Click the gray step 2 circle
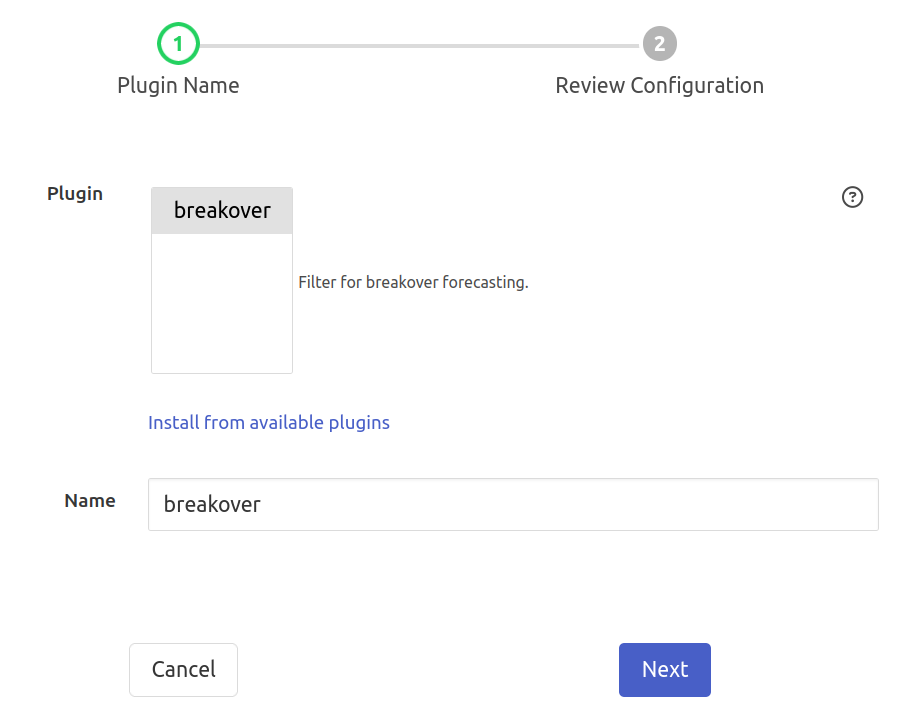Image resolution: width=909 pixels, height=718 pixels. pos(659,44)
